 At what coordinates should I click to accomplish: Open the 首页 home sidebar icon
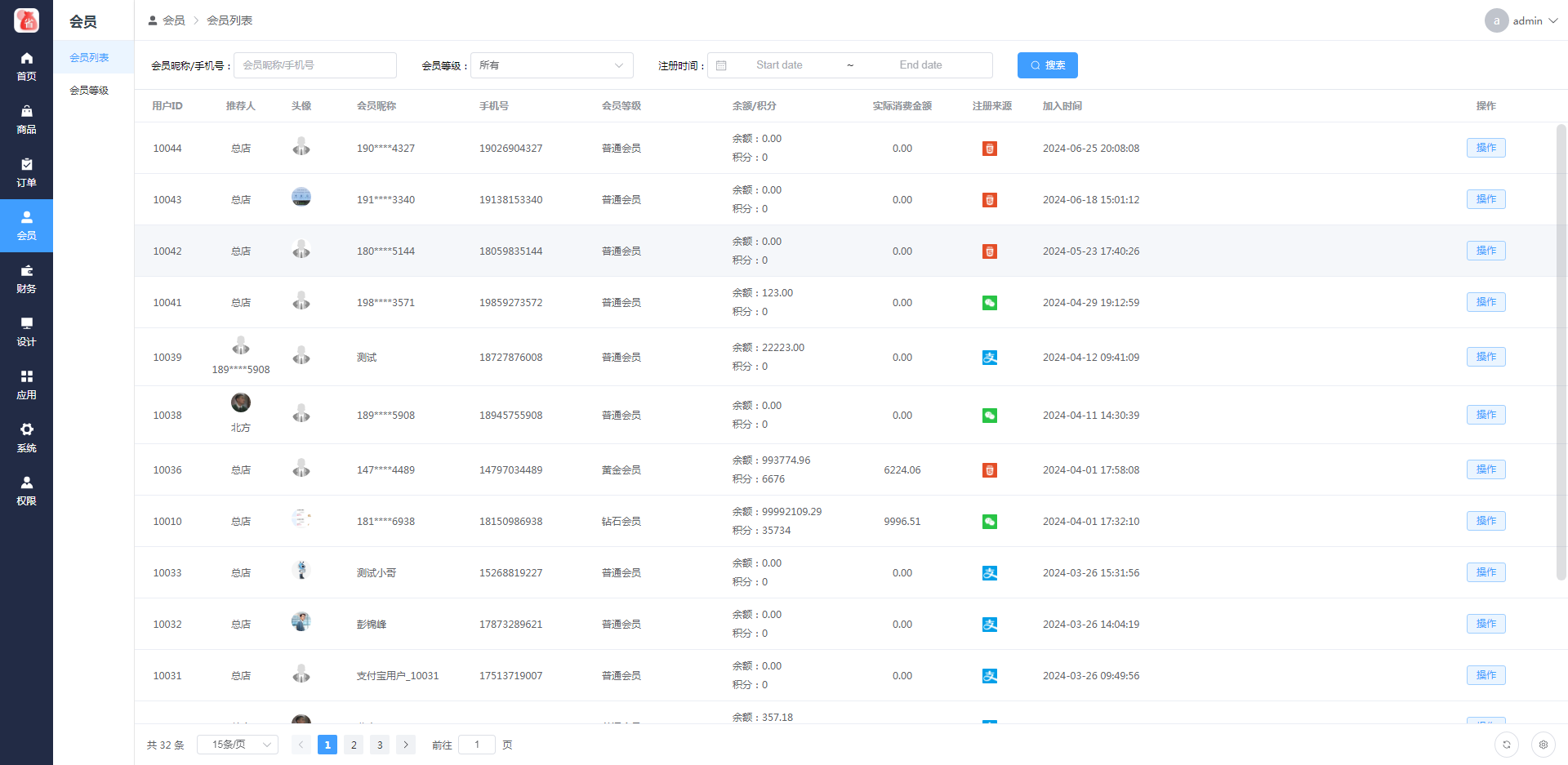click(x=26, y=66)
